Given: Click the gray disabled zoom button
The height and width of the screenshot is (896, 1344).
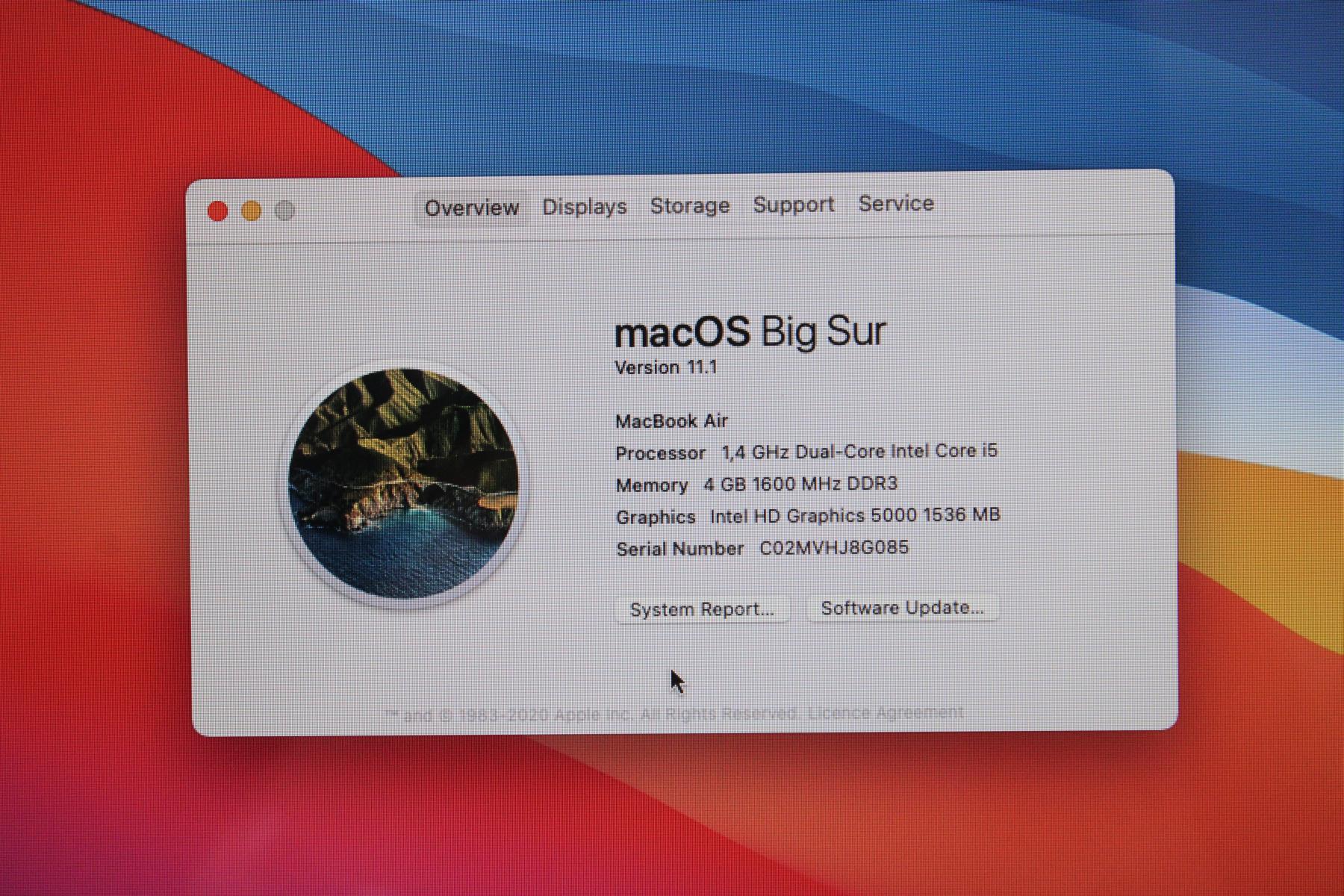Looking at the screenshot, I should (284, 211).
